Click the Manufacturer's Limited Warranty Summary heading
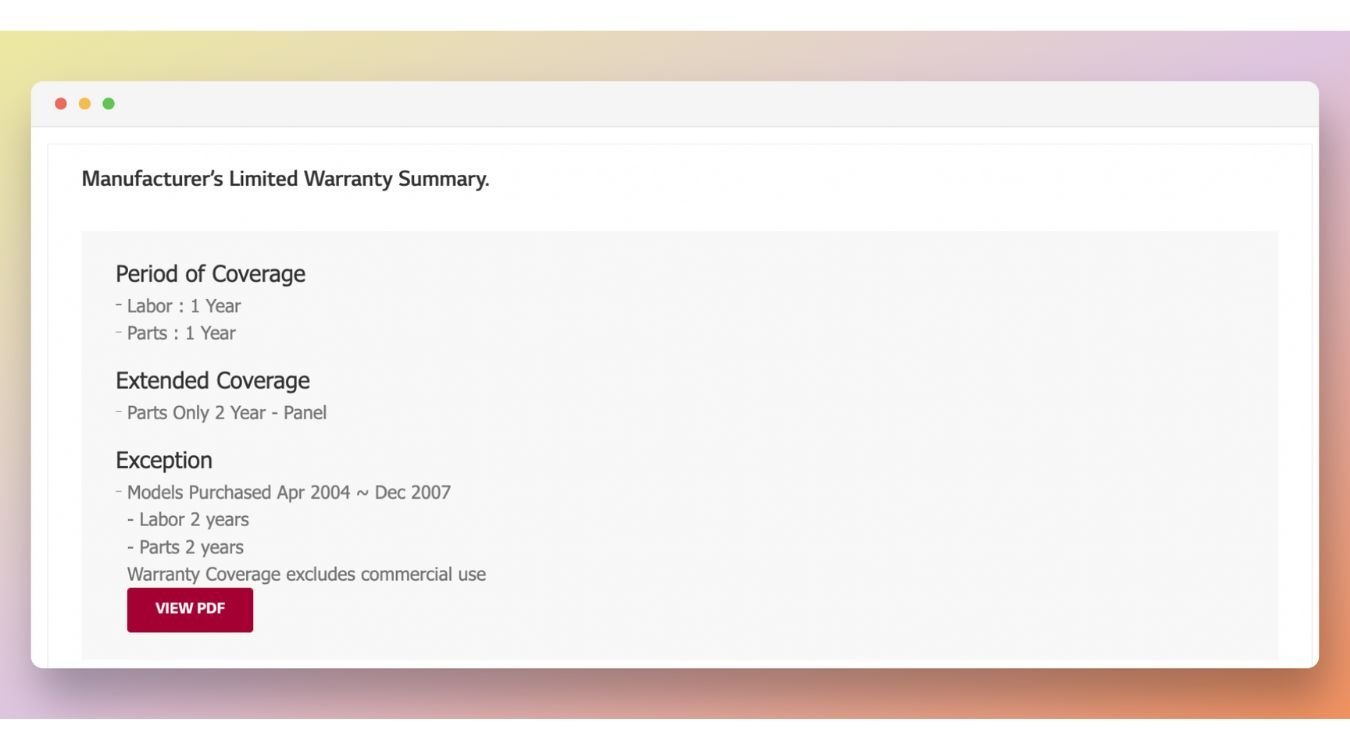The height and width of the screenshot is (750, 1350). [285, 180]
